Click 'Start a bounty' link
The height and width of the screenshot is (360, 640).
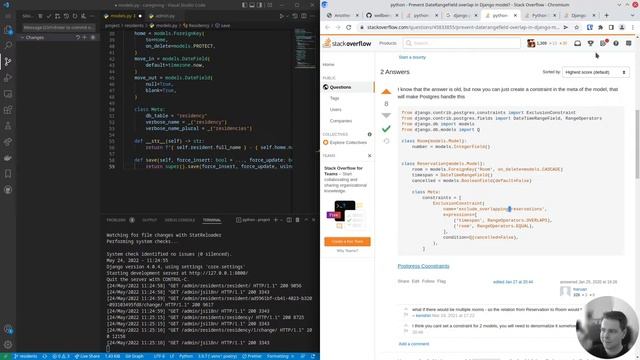[x=412, y=57]
